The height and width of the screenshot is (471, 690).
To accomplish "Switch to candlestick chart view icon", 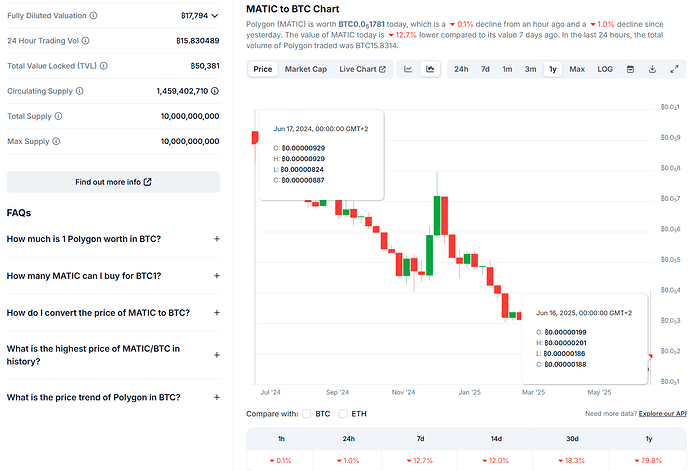I will (430, 69).
